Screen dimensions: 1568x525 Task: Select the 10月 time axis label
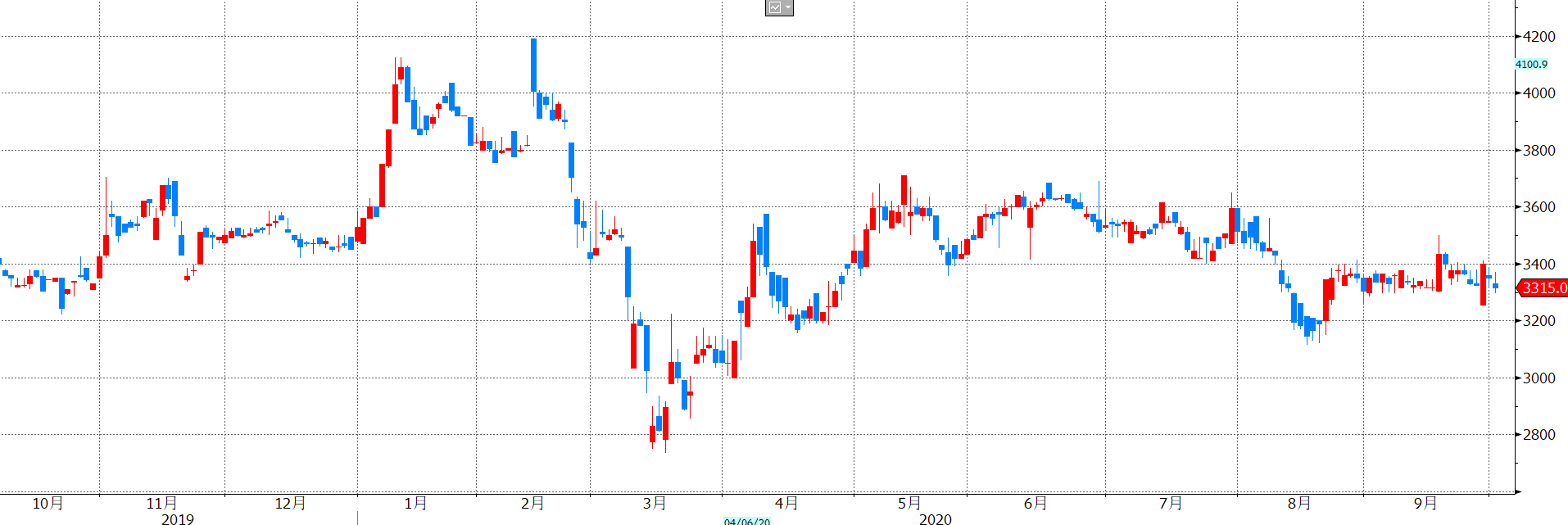pyautogui.click(x=48, y=503)
